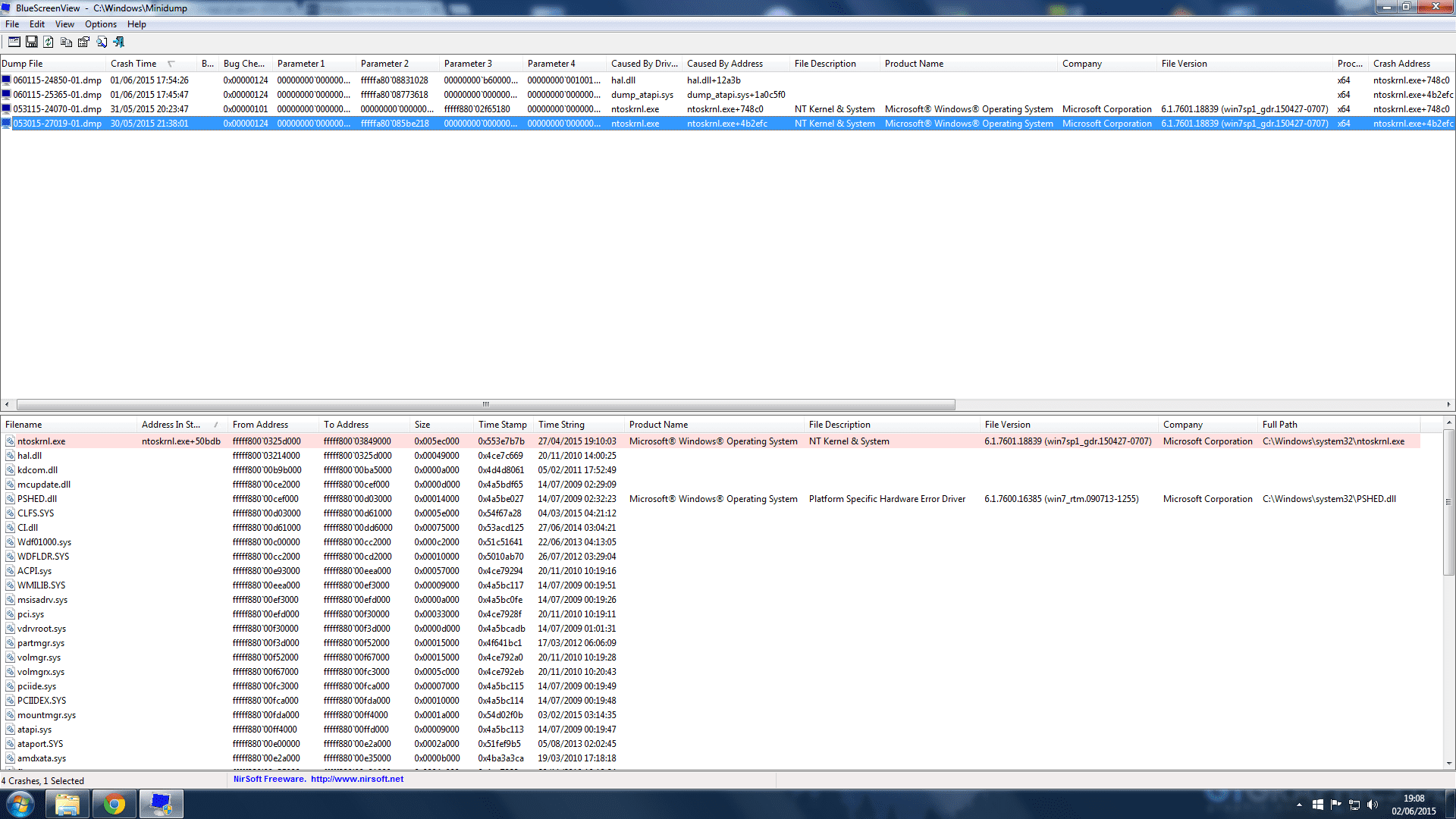Open the File menu
The image size is (1456, 819).
12,24
